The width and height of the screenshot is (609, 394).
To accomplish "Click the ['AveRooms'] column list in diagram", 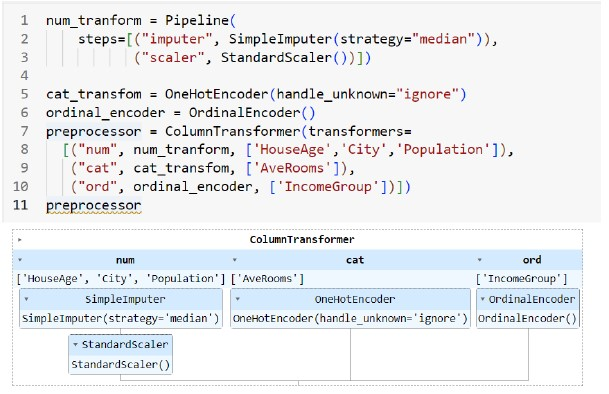I will click(x=268, y=279).
